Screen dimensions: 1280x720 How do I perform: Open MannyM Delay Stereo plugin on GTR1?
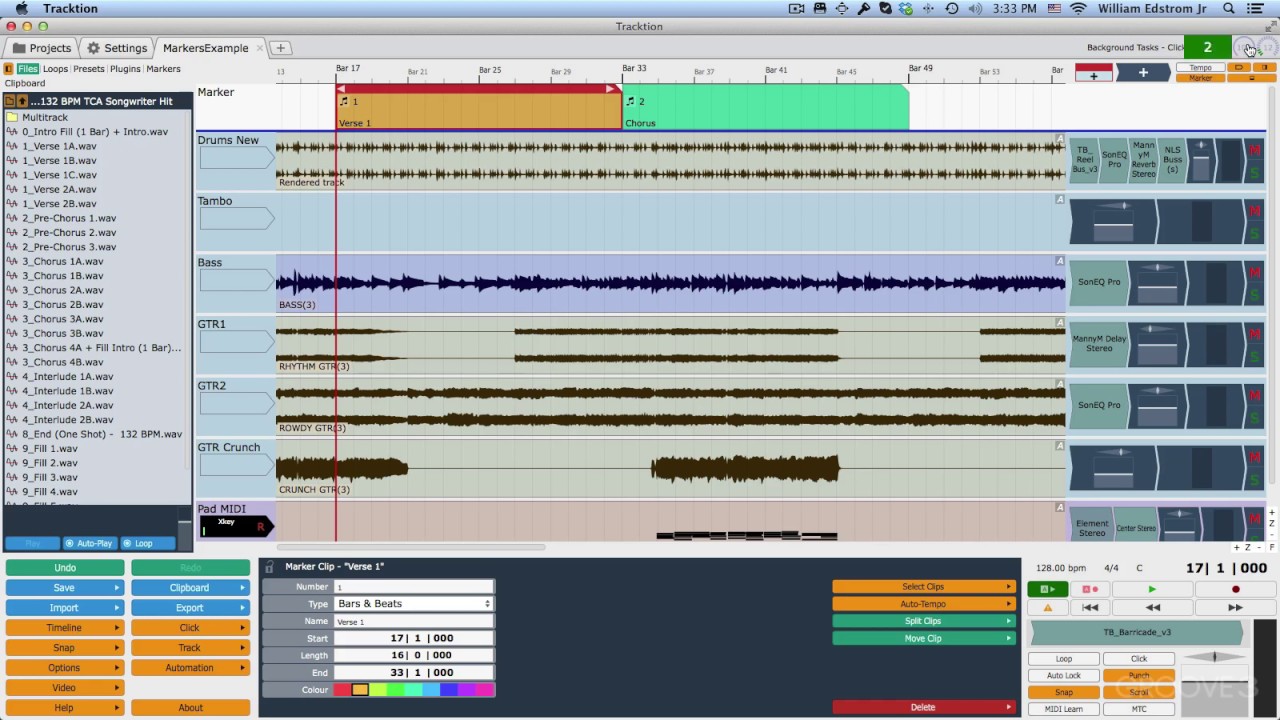point(1099,343)
